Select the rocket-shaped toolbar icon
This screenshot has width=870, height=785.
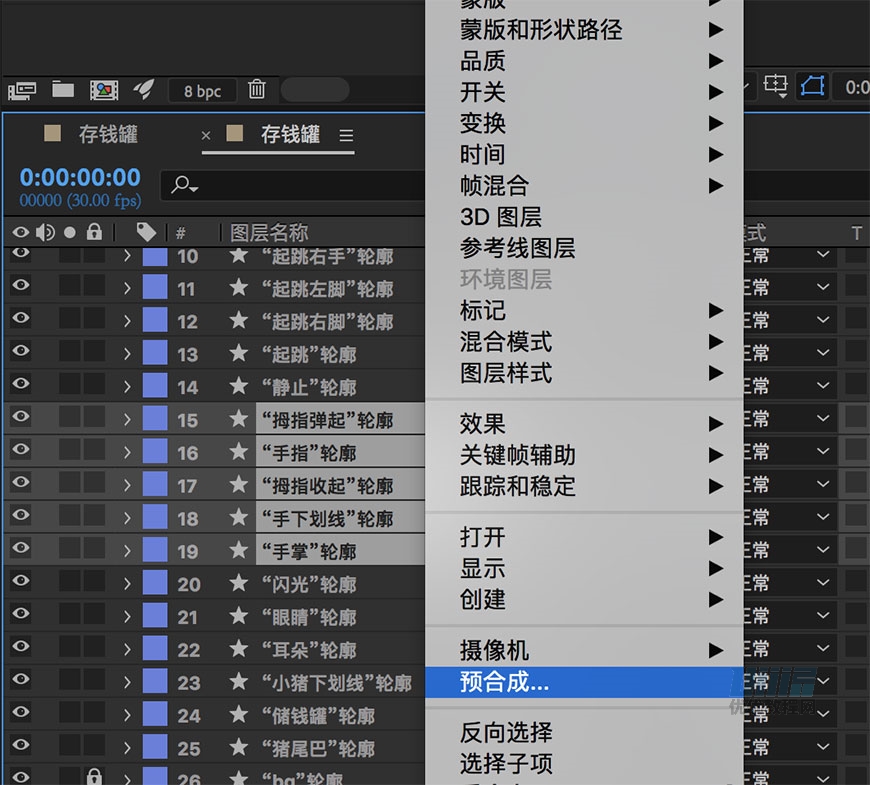(x=144, y=90)
